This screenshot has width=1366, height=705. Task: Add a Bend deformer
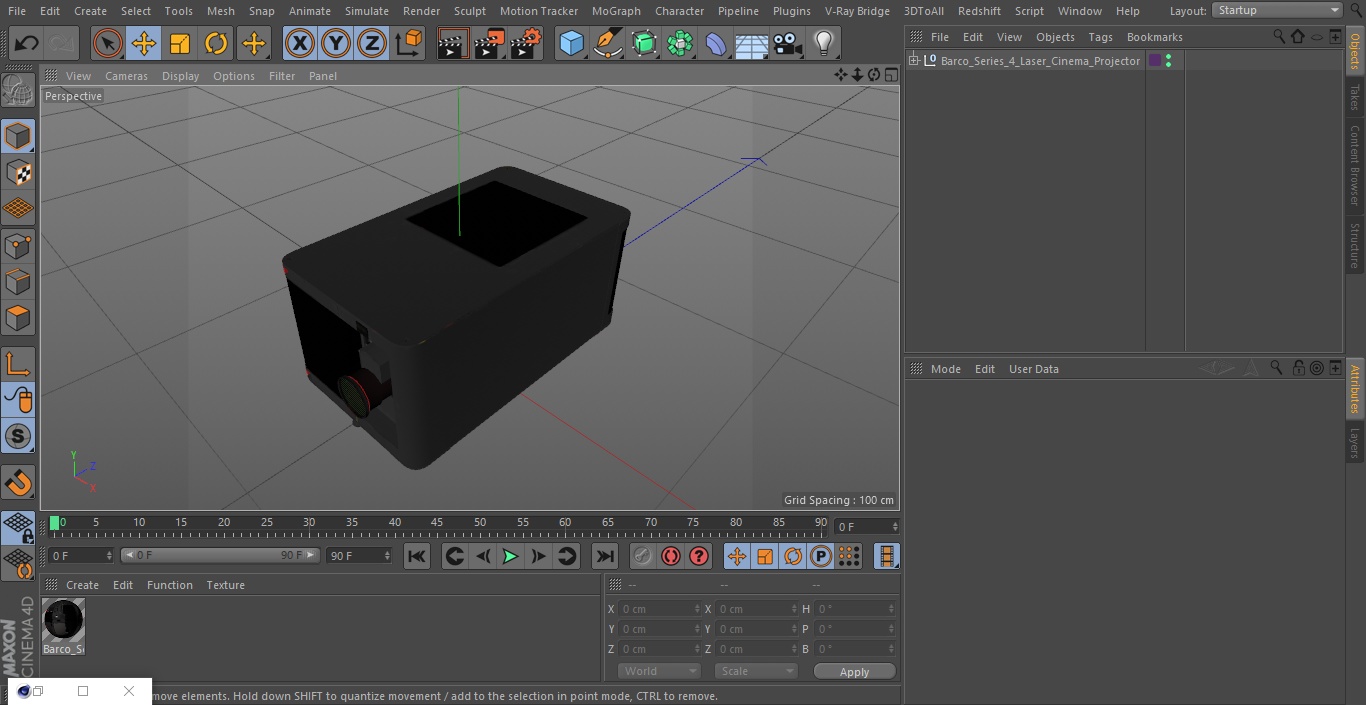pyautogui.click(x=716, y=43)
